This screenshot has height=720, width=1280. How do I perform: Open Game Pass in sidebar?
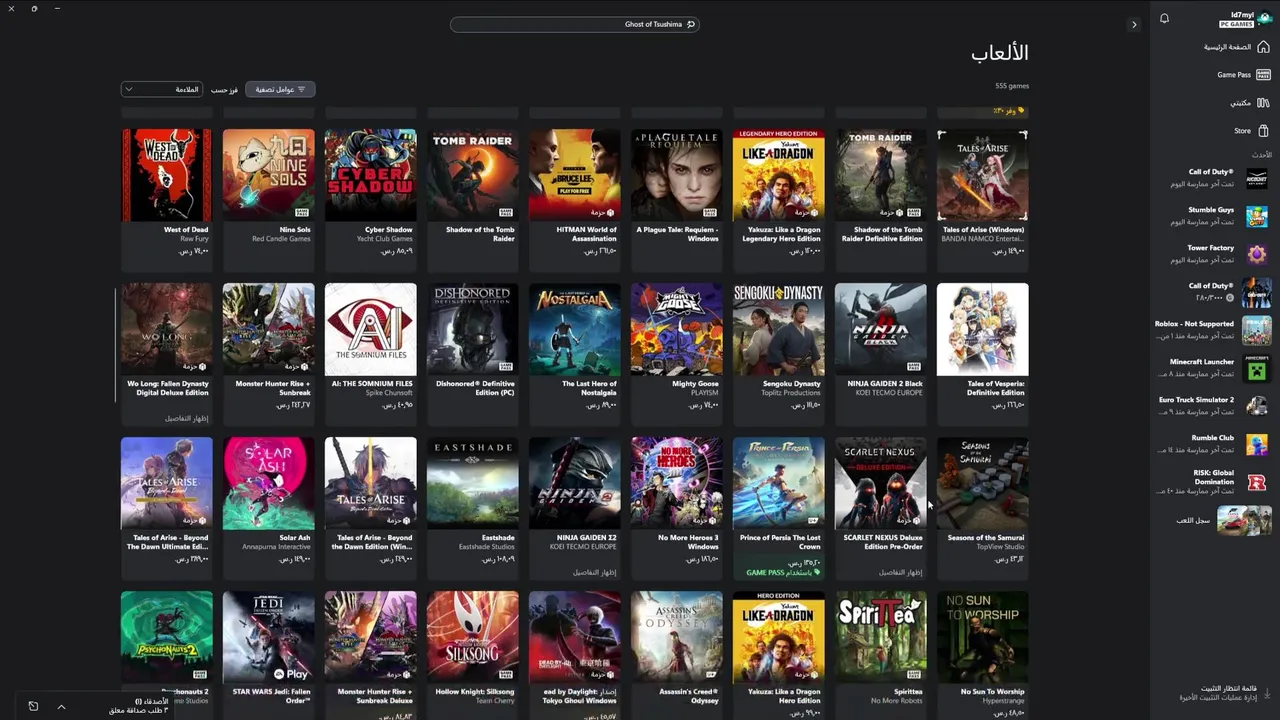[x=1243, y=74]
